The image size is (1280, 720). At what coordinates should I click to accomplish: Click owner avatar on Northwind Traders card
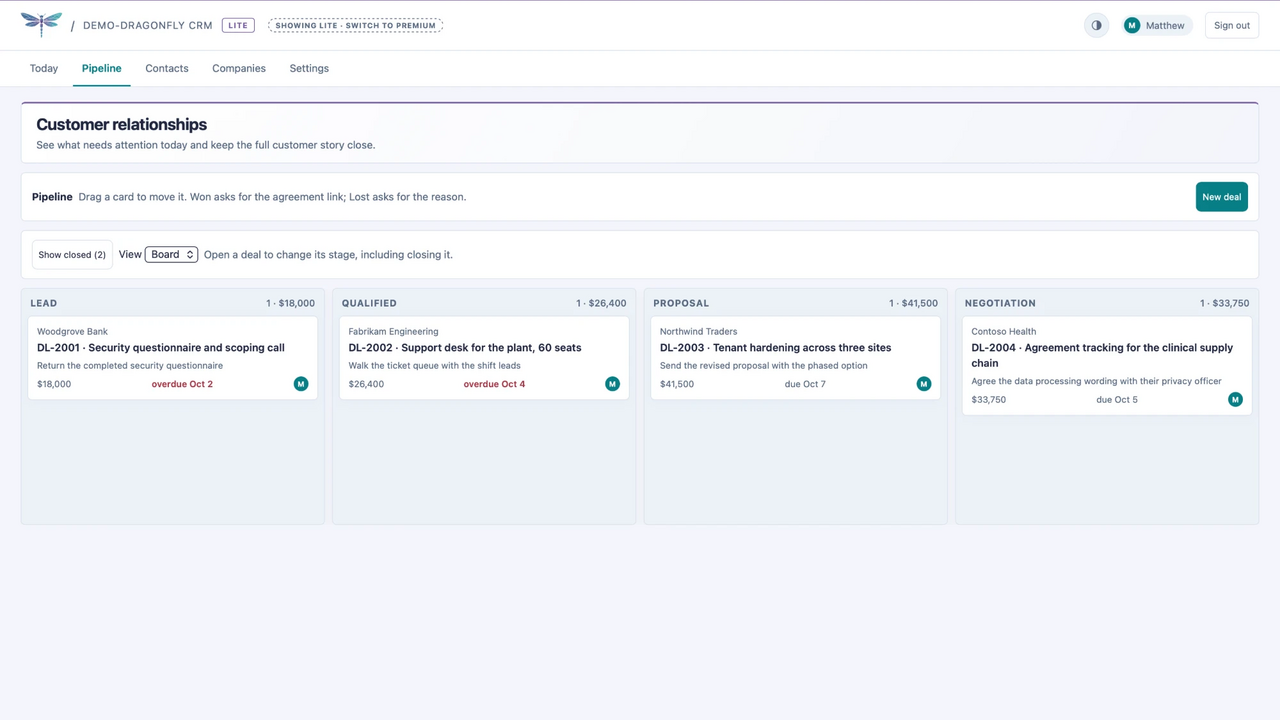924,384
